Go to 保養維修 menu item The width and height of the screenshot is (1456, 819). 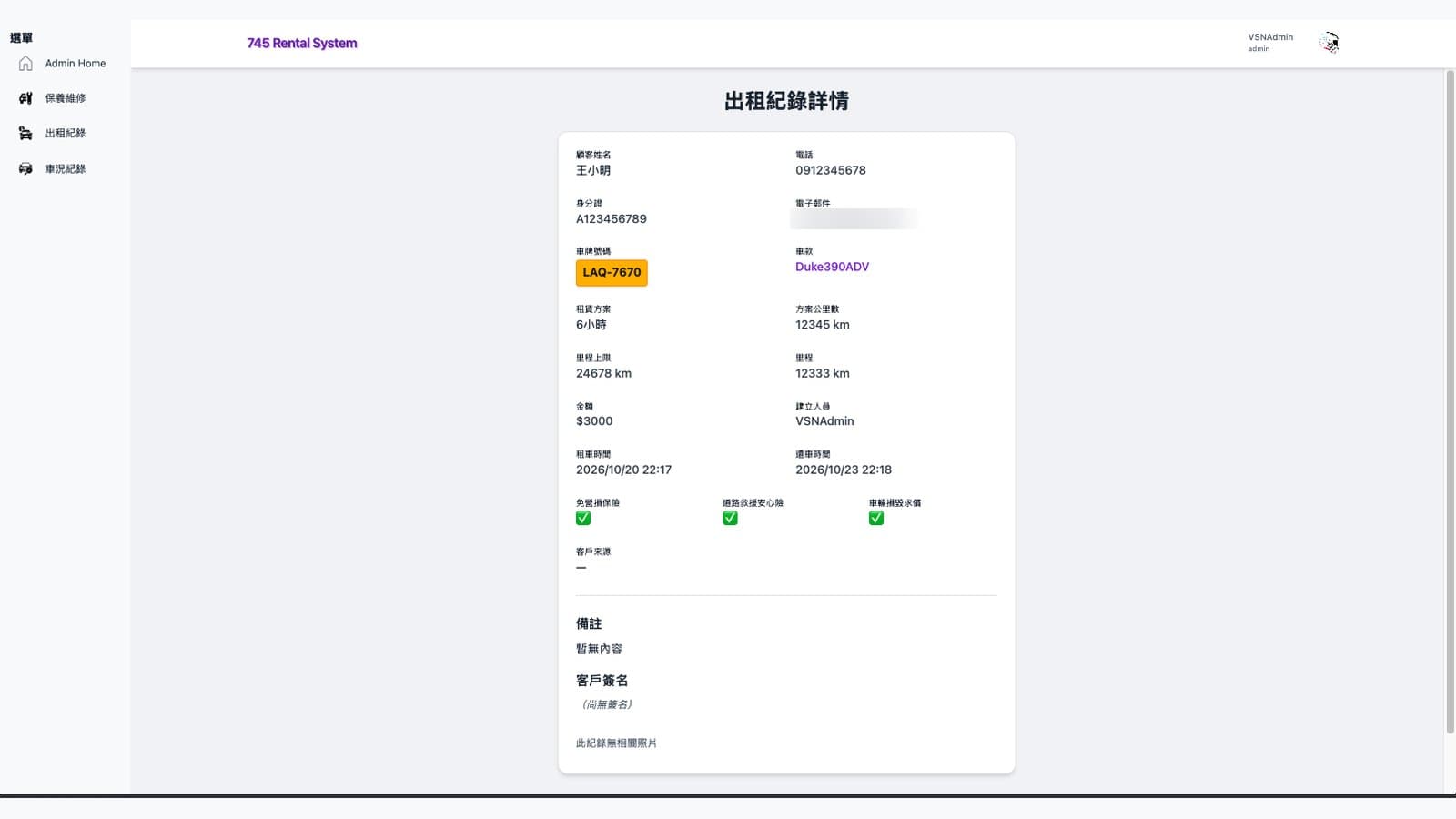tap(66, 98)
